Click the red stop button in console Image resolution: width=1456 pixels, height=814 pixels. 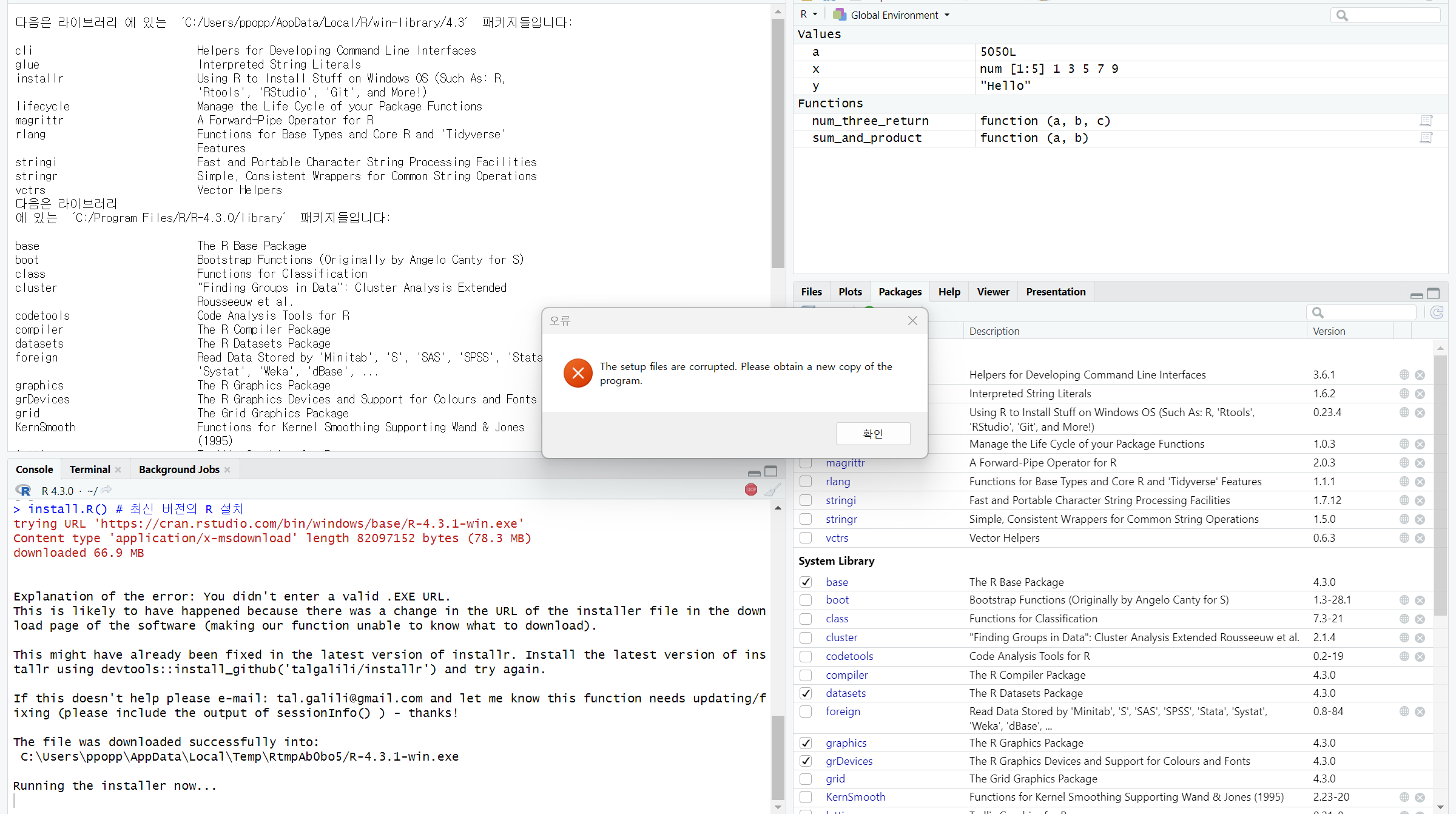[751, 490]
